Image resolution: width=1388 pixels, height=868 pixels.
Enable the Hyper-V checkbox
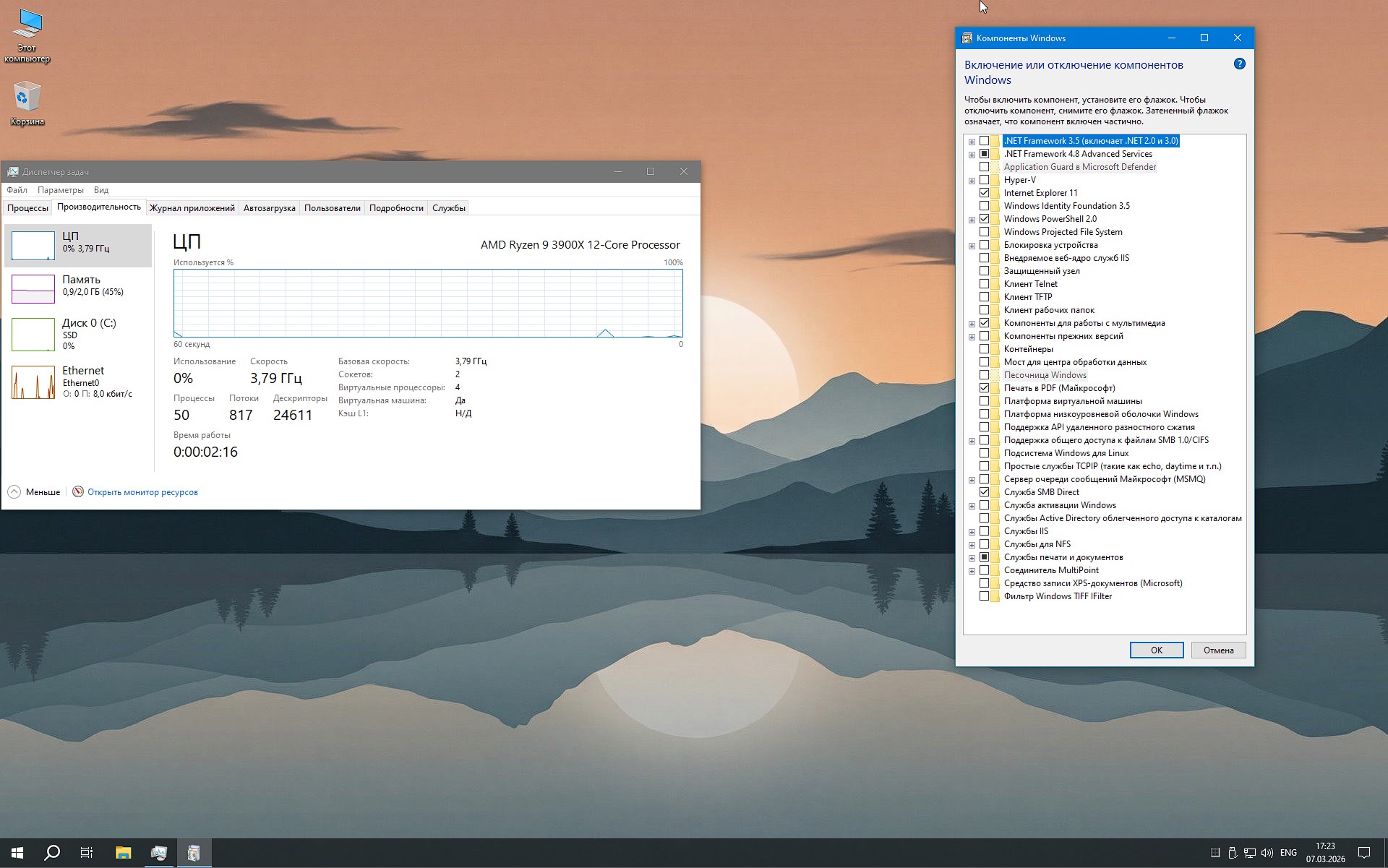984,180
